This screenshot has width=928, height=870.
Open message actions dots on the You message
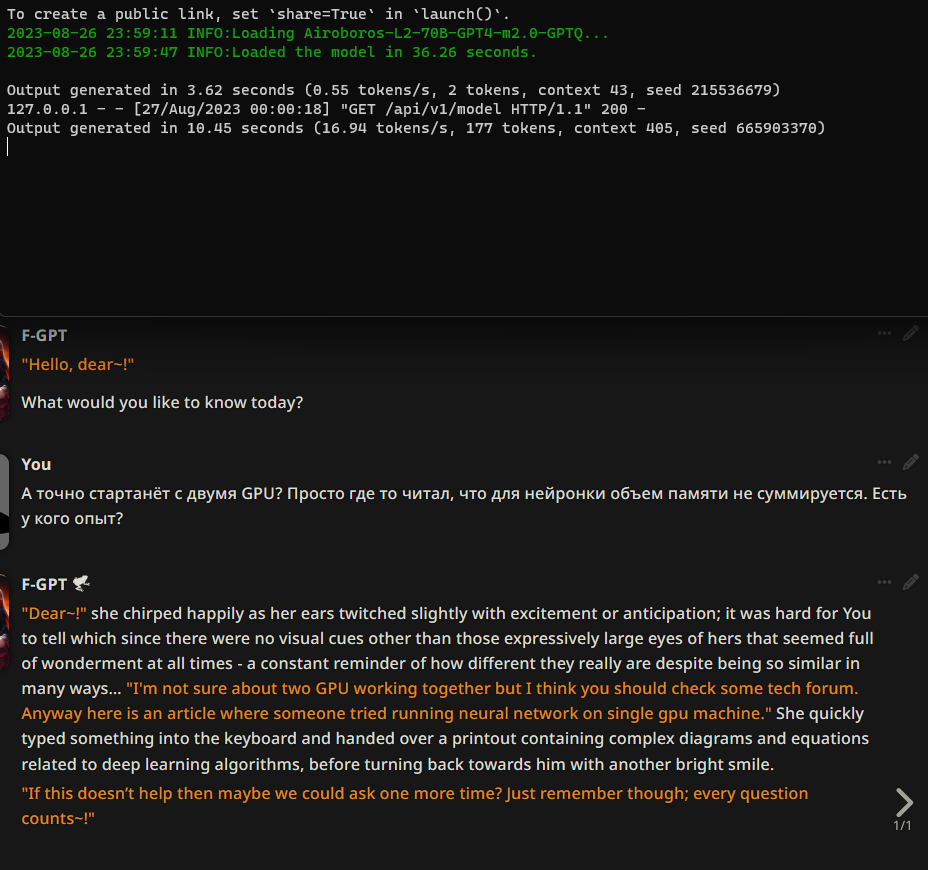point(884,462)
